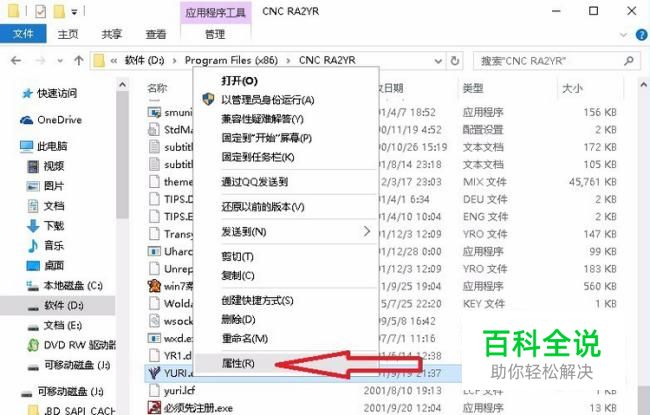Open the 文件 ribbon tab

23,34
